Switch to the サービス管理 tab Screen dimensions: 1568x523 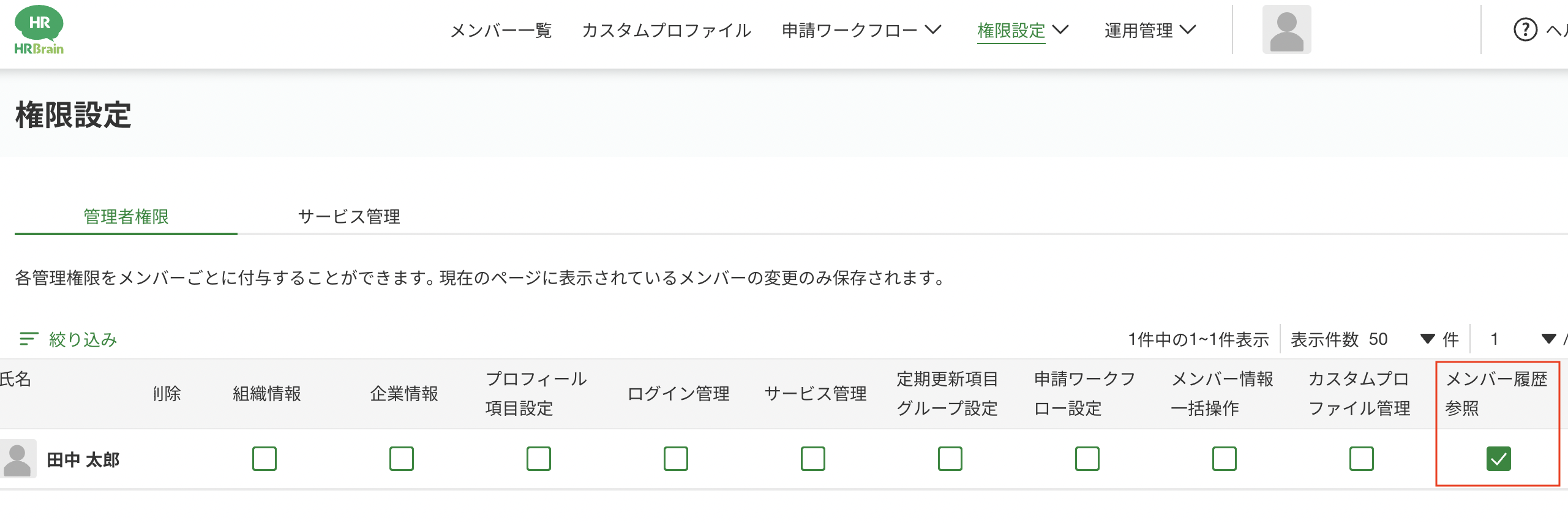(349, 216)
